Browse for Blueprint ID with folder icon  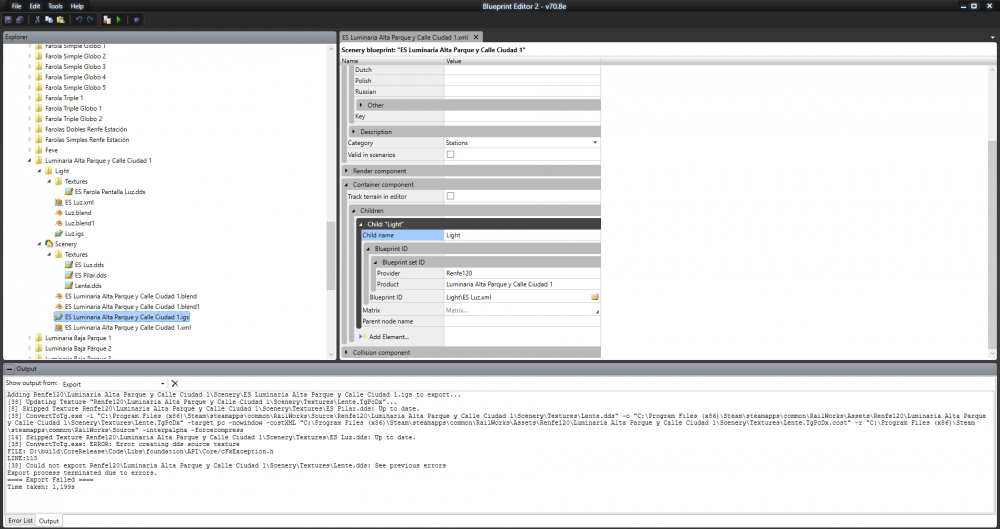click(x=594, y=298)
